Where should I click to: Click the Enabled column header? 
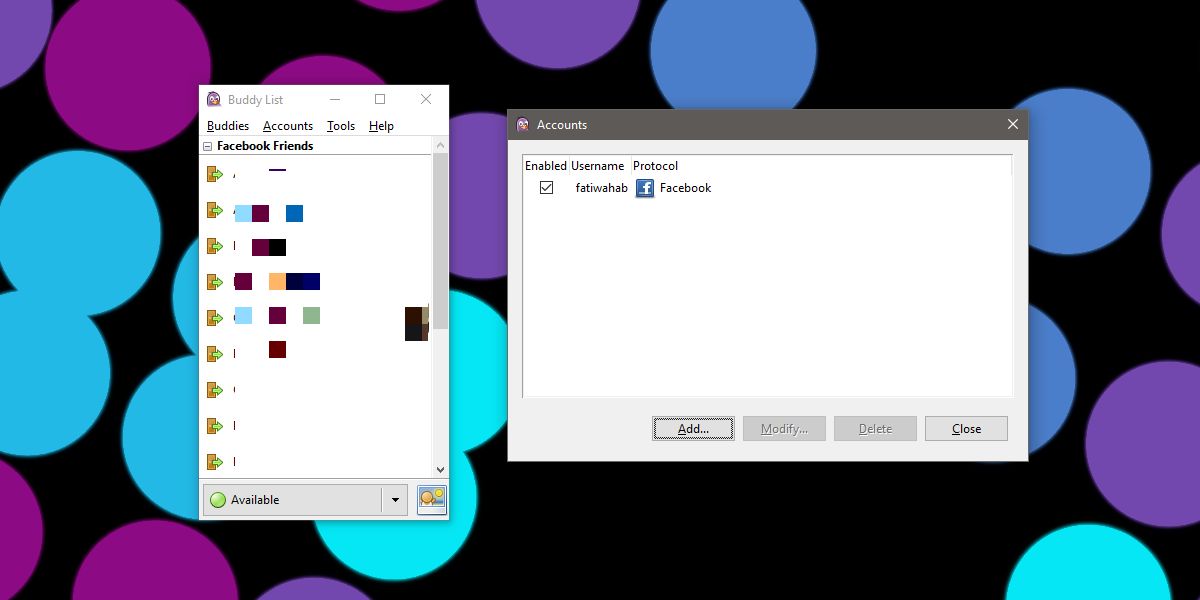[x=546, y=166]
